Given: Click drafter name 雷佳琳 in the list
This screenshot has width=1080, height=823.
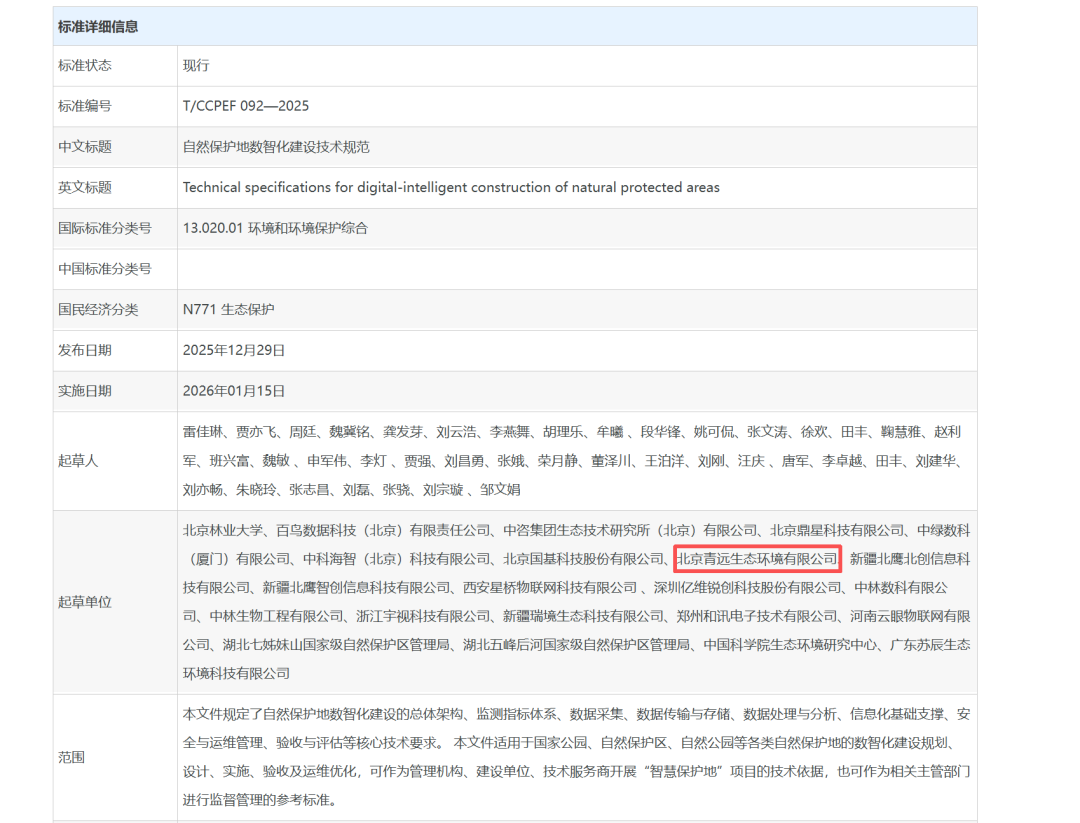Looking at the screenshot, I should [x=201, y=431].
